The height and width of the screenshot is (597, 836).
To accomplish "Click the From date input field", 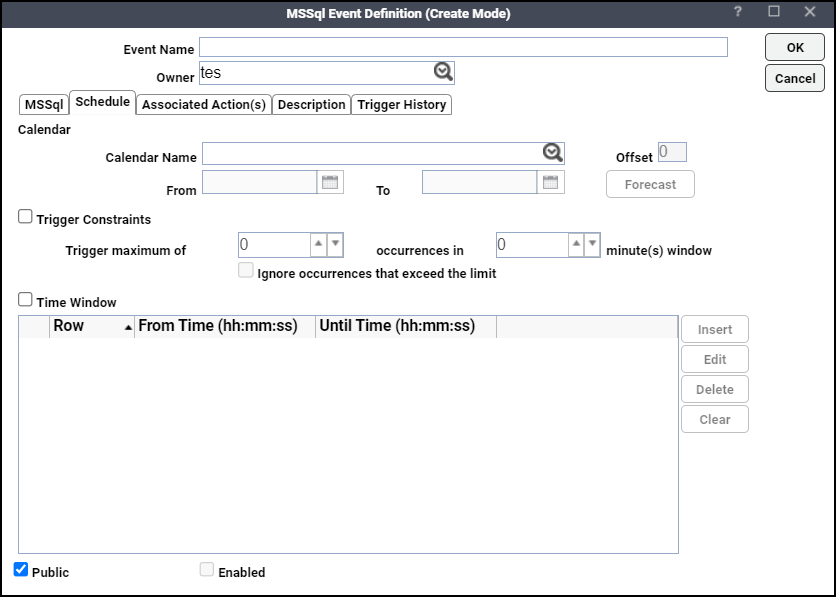I will click(260, 182).
